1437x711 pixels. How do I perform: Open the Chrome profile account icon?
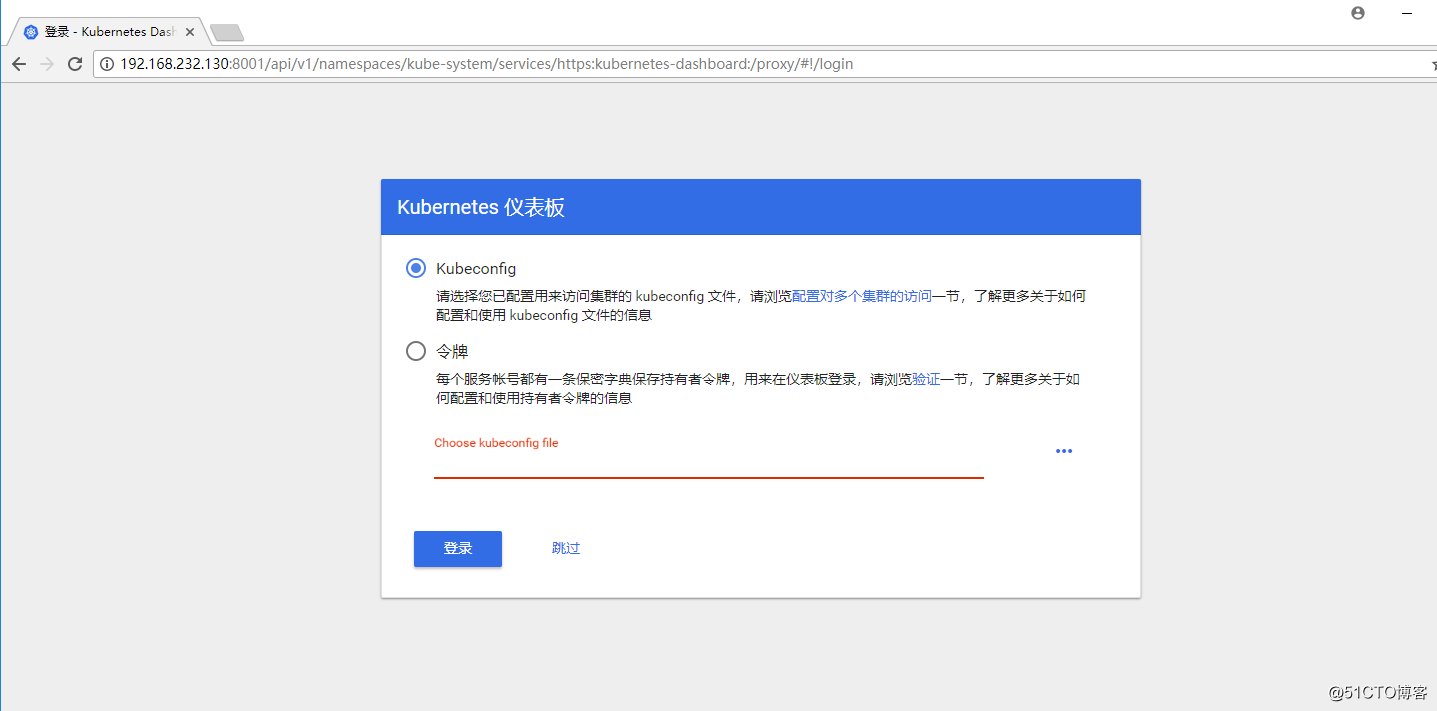tap(1357, 13)
